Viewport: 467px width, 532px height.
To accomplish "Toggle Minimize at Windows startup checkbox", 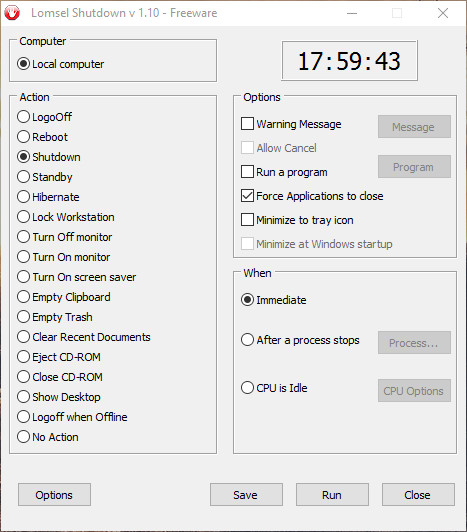I will point(247,244).
